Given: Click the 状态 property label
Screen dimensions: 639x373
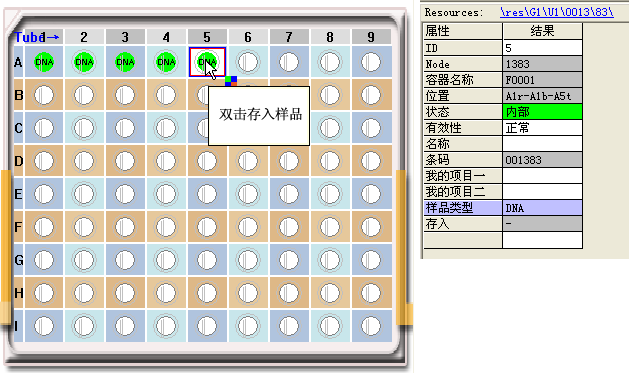Looking at the screenshot, I should (463, 112).
